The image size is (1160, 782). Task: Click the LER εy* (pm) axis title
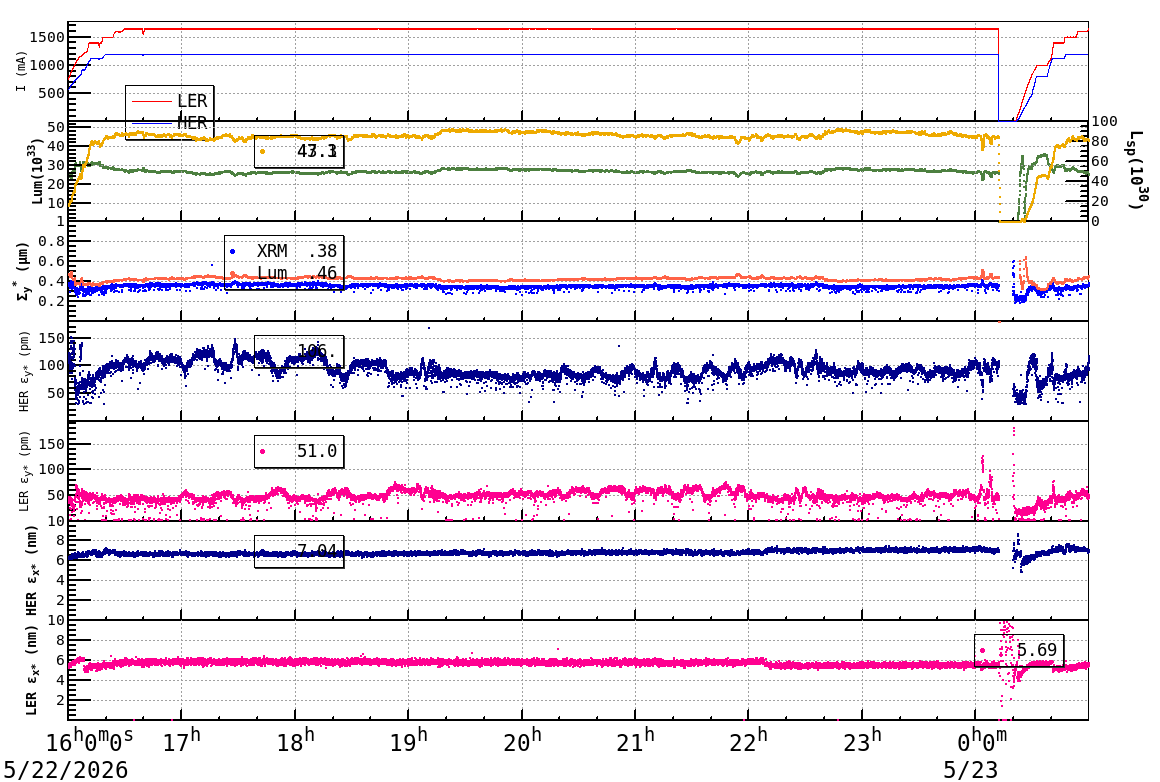tap(24, 471)
